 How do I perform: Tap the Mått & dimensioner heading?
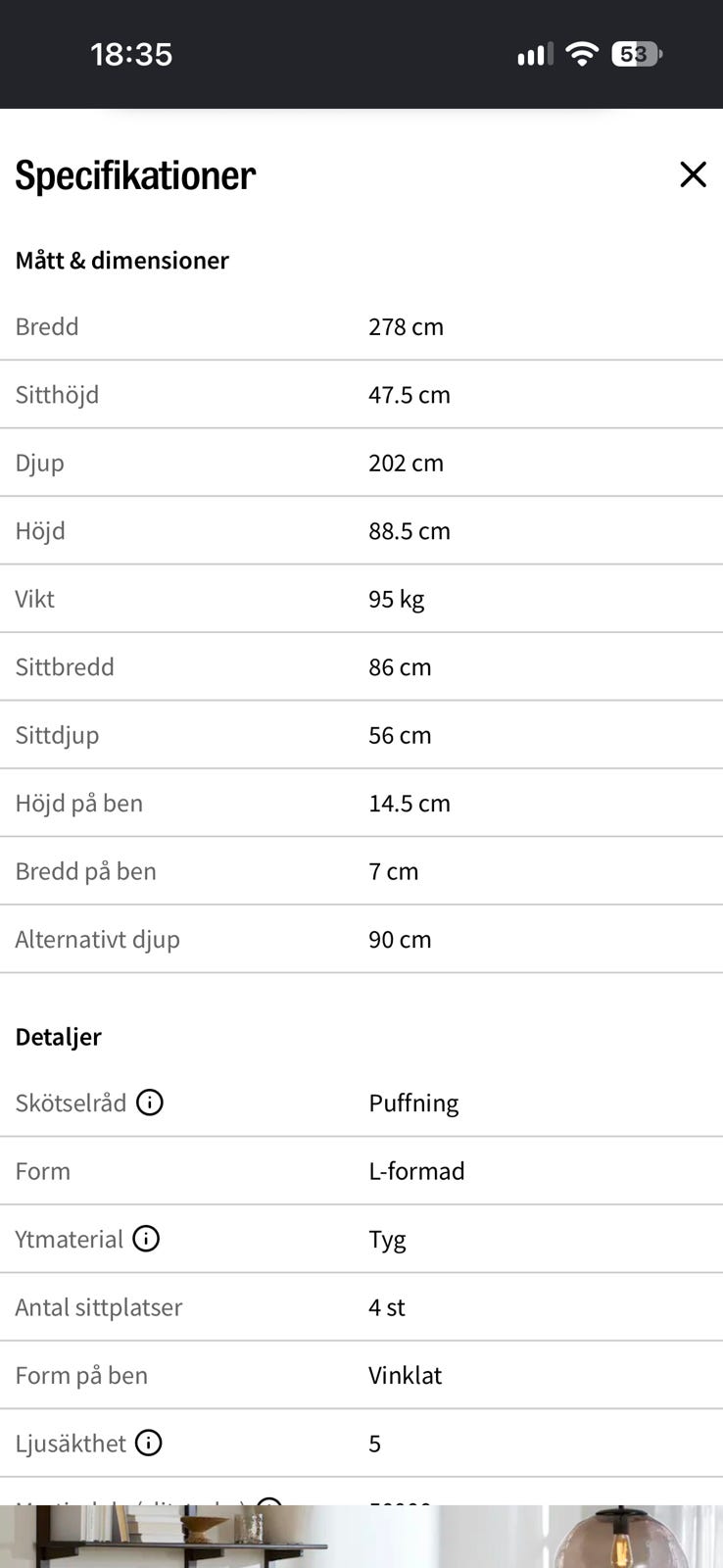point(121,260)
